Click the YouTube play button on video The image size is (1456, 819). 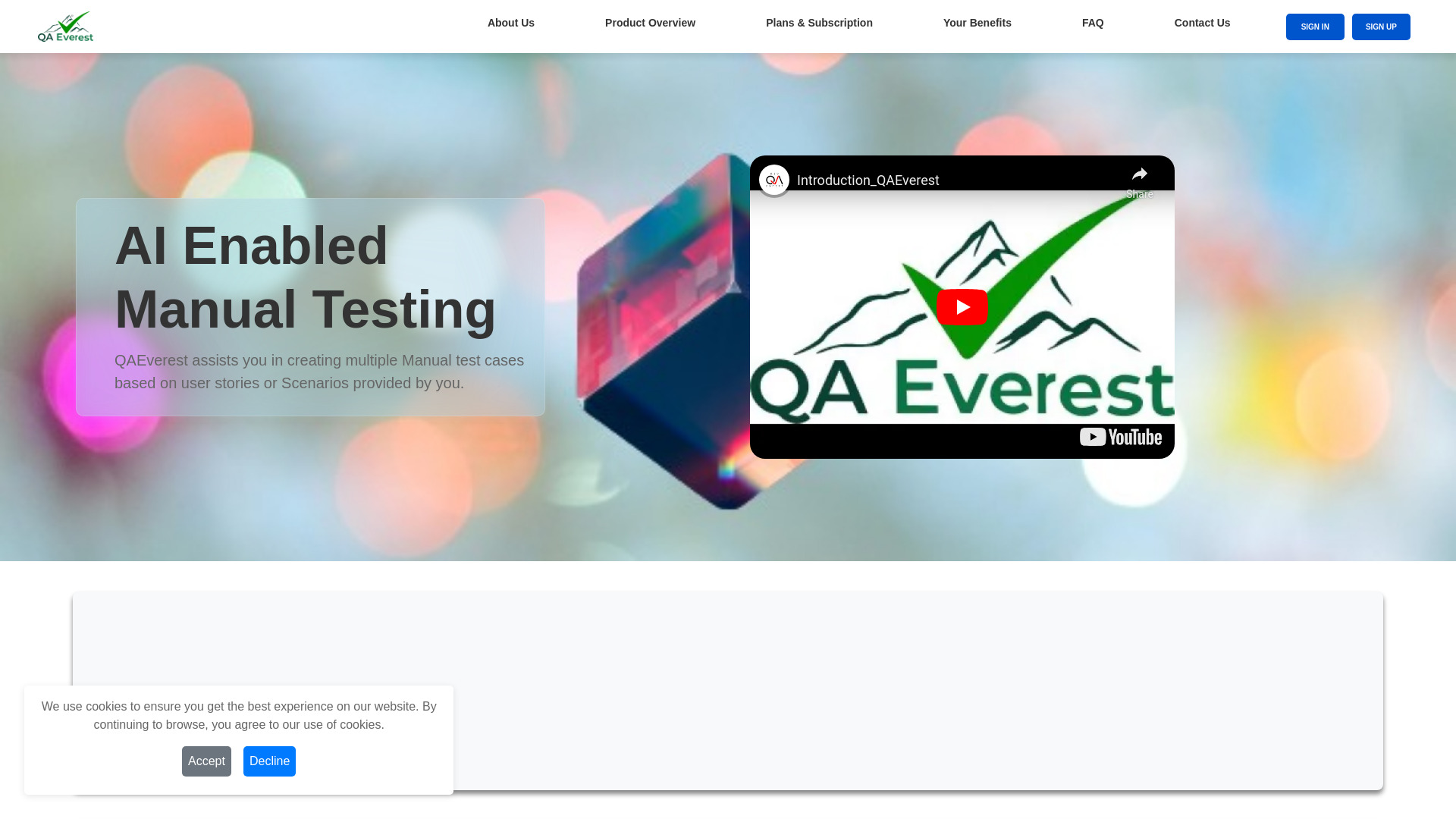(961, 306)
